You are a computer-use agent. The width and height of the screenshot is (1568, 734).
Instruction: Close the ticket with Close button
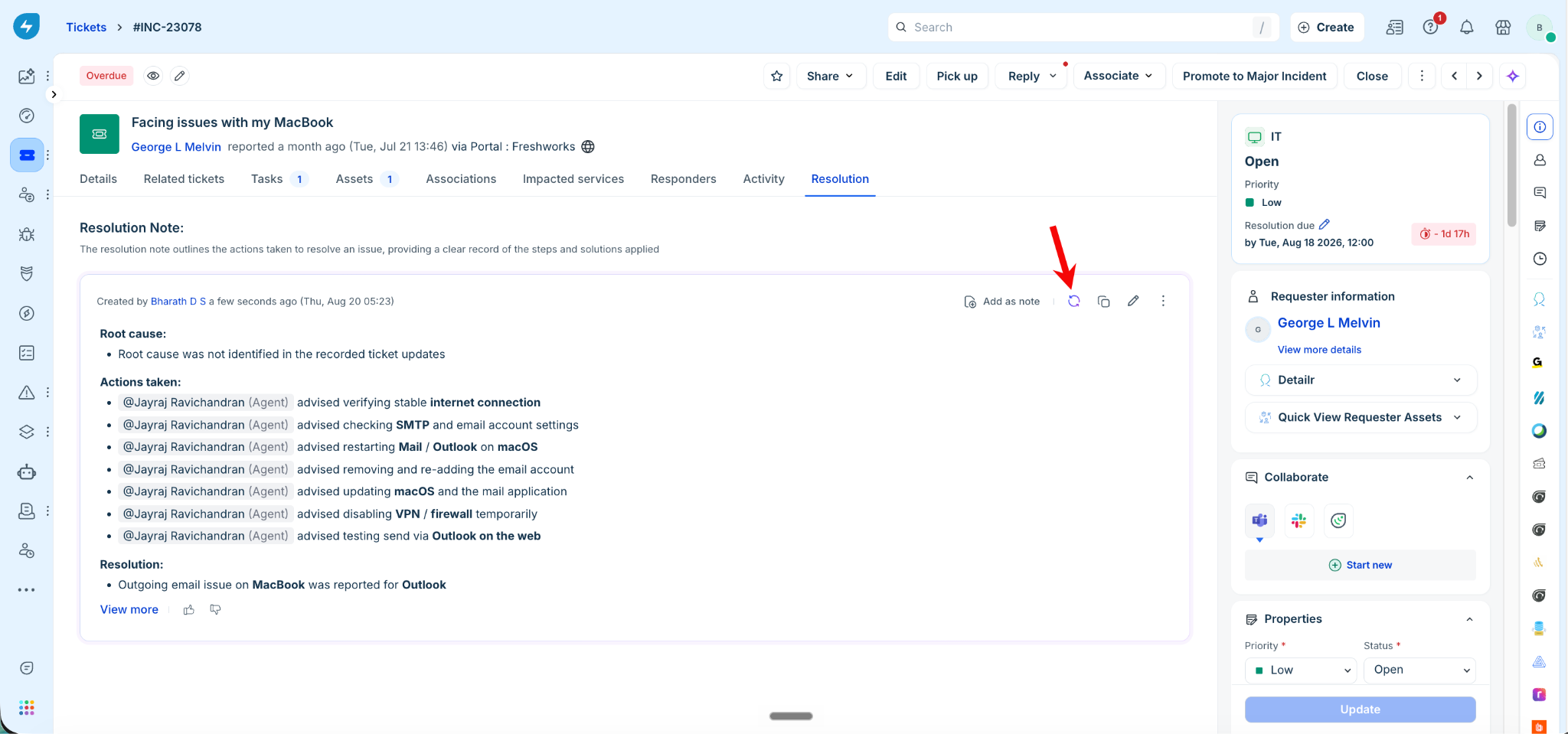click(1373, 76)
